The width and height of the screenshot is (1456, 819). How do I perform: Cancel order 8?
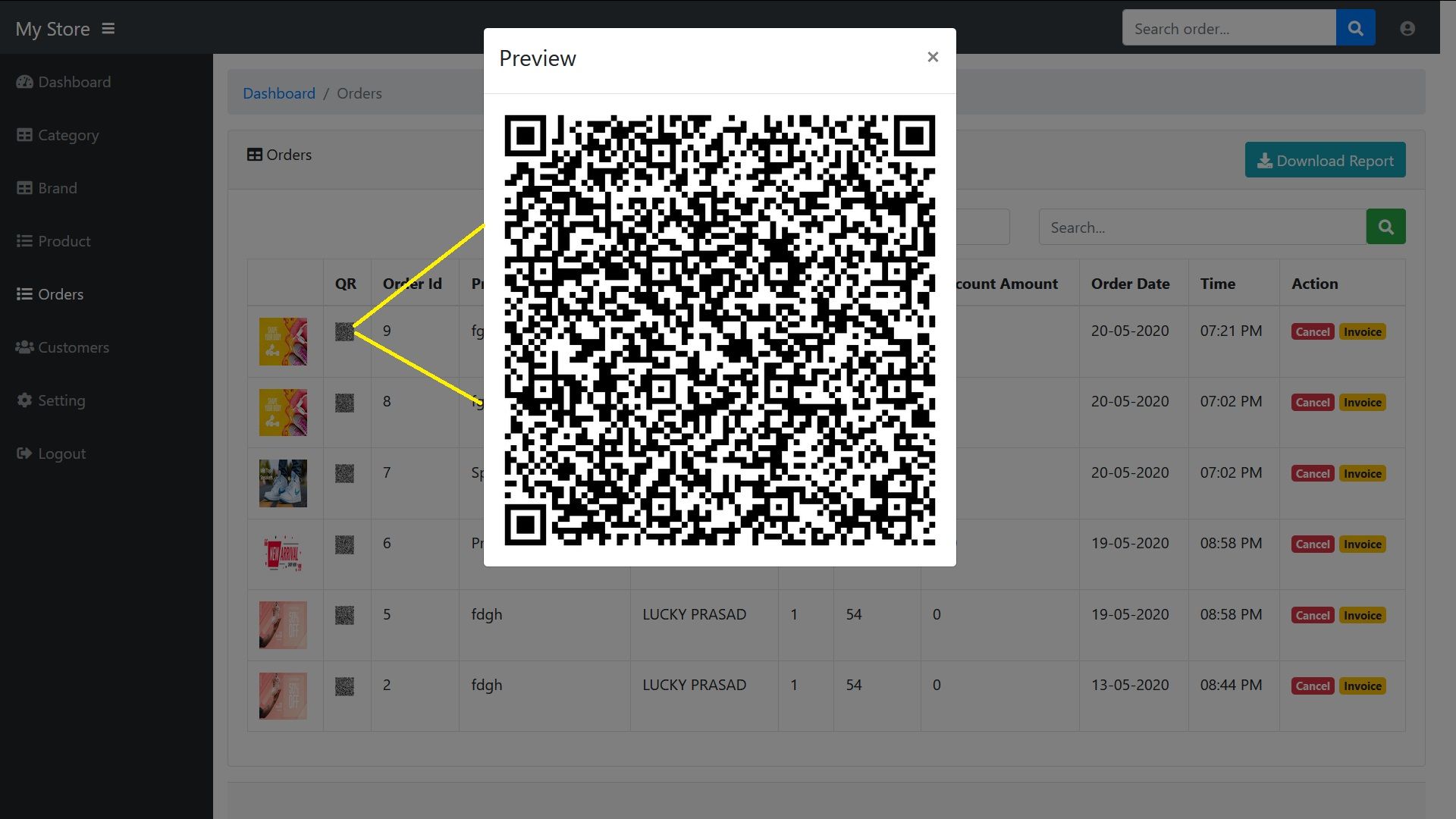tap(1313, 402)
